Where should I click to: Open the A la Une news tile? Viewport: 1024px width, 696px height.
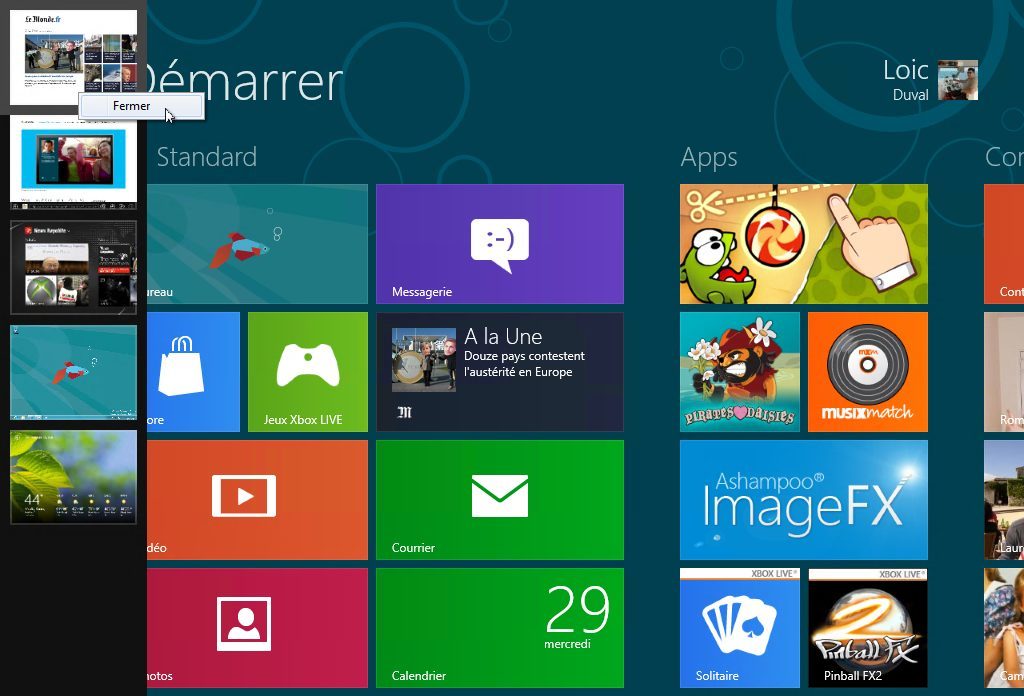pyautogui.click(x=499, y=371)
